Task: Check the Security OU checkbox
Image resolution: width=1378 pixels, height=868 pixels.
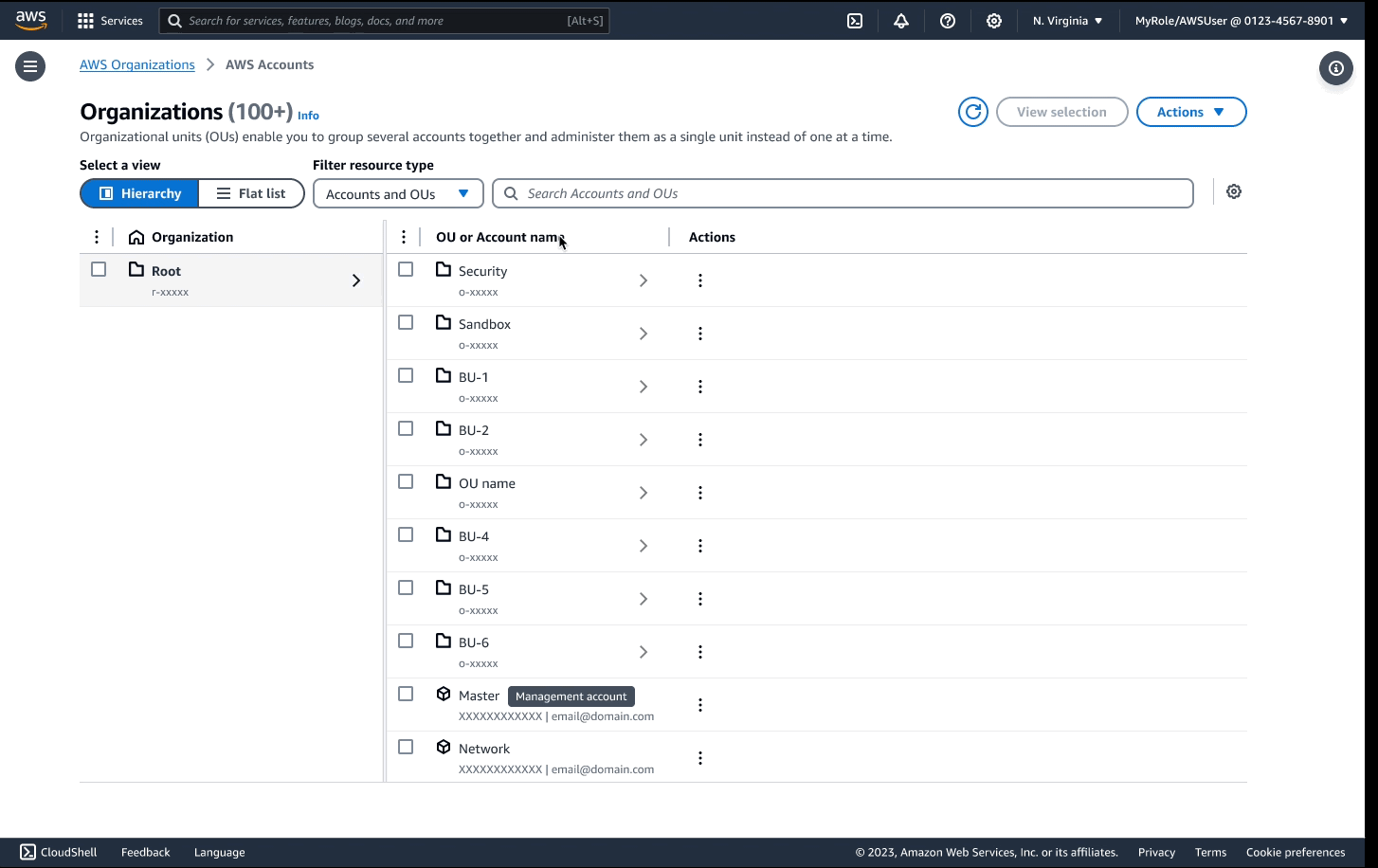Action: click(406, 269)
